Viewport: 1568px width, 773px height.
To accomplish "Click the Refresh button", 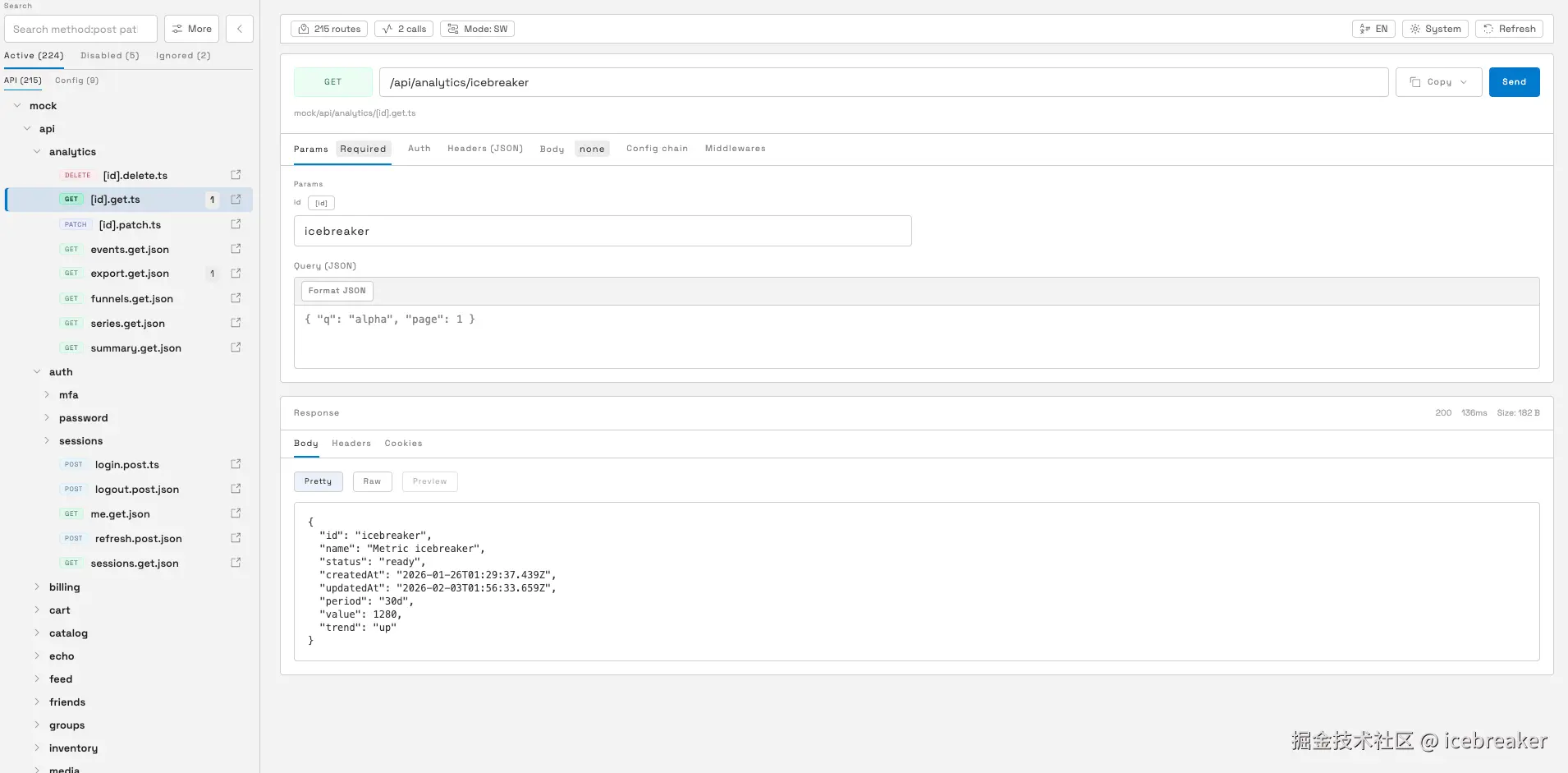I will 1509,29.
